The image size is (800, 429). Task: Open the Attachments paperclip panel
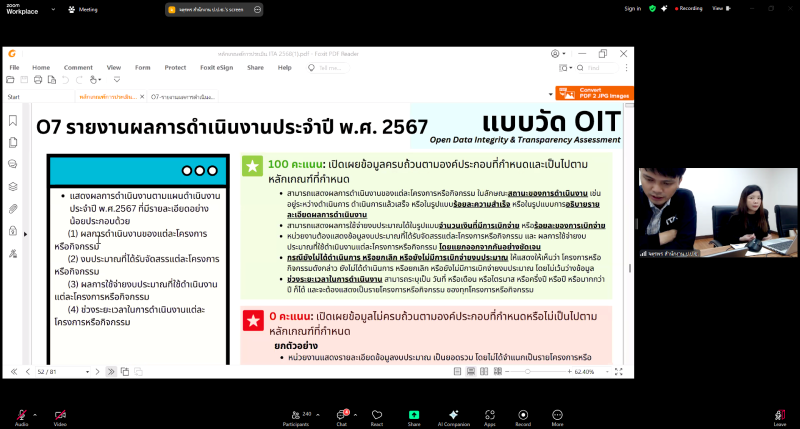pyautogui.click(x=12, y=208)
